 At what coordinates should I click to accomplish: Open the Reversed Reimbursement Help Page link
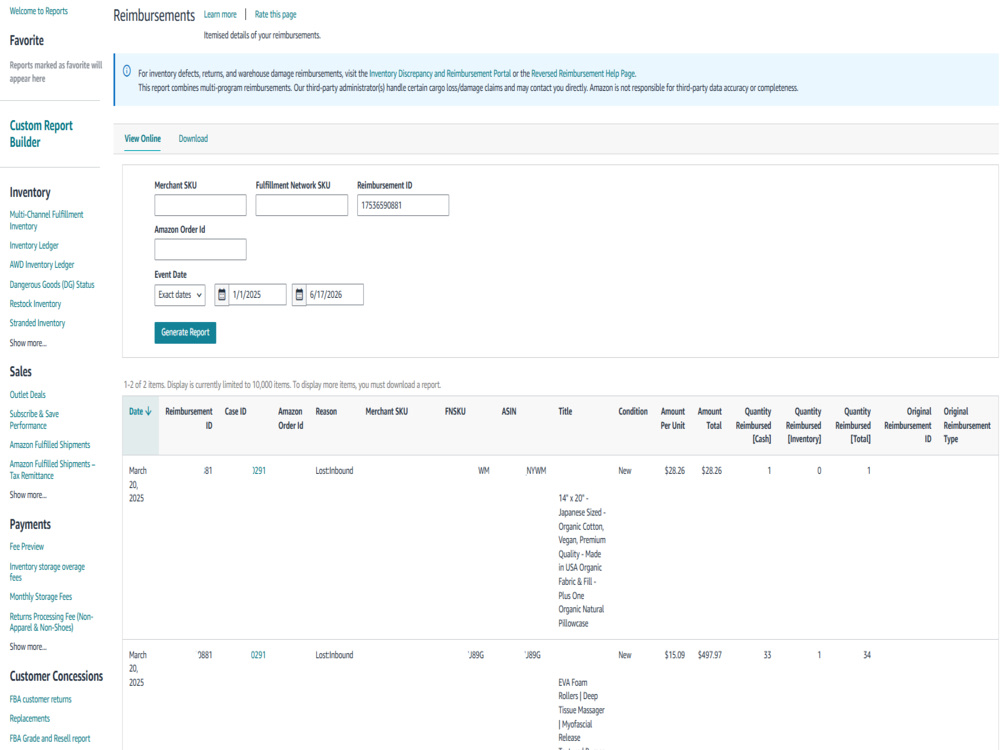(583, 73)
